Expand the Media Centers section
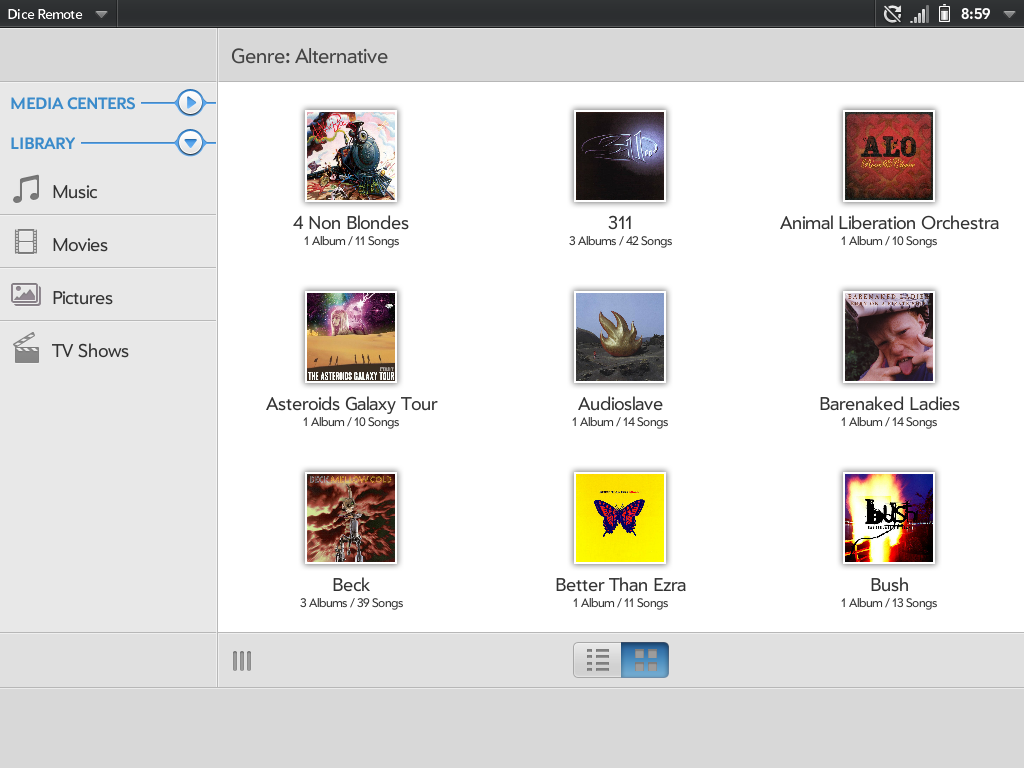1024x768 pixels. point(190,103)
